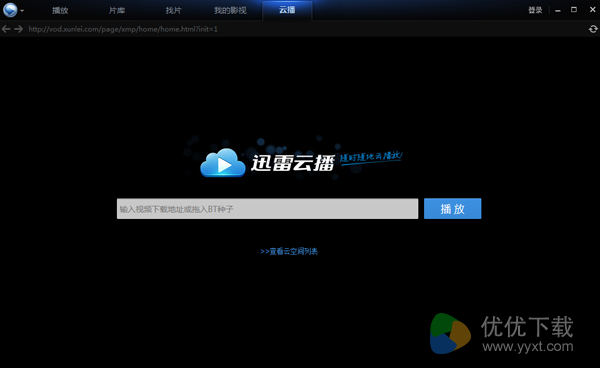The image size is (600, 368).
Task: Close the player window
Action: (592, 10)
